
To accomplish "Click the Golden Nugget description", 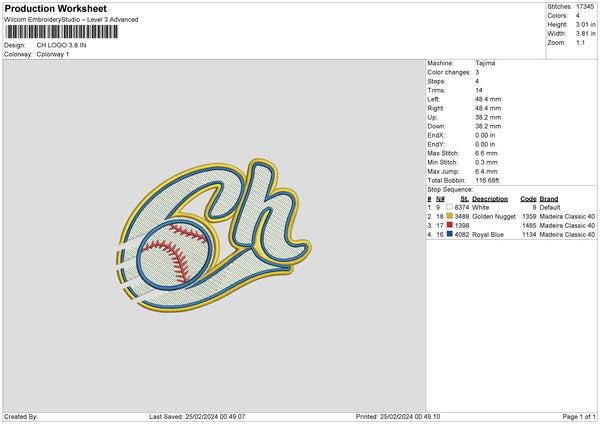I will (494, 217).
